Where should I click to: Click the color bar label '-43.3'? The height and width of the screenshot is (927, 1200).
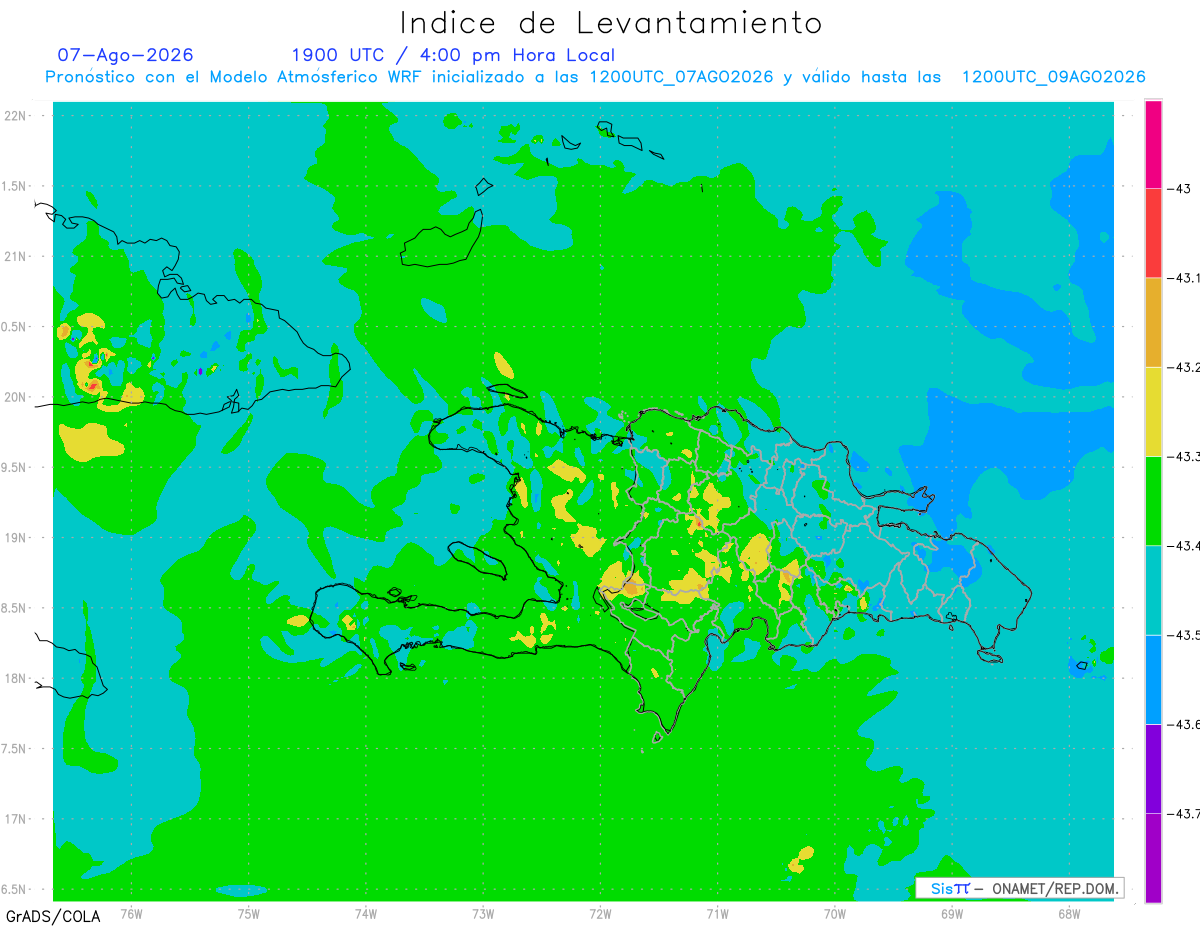1184,456
